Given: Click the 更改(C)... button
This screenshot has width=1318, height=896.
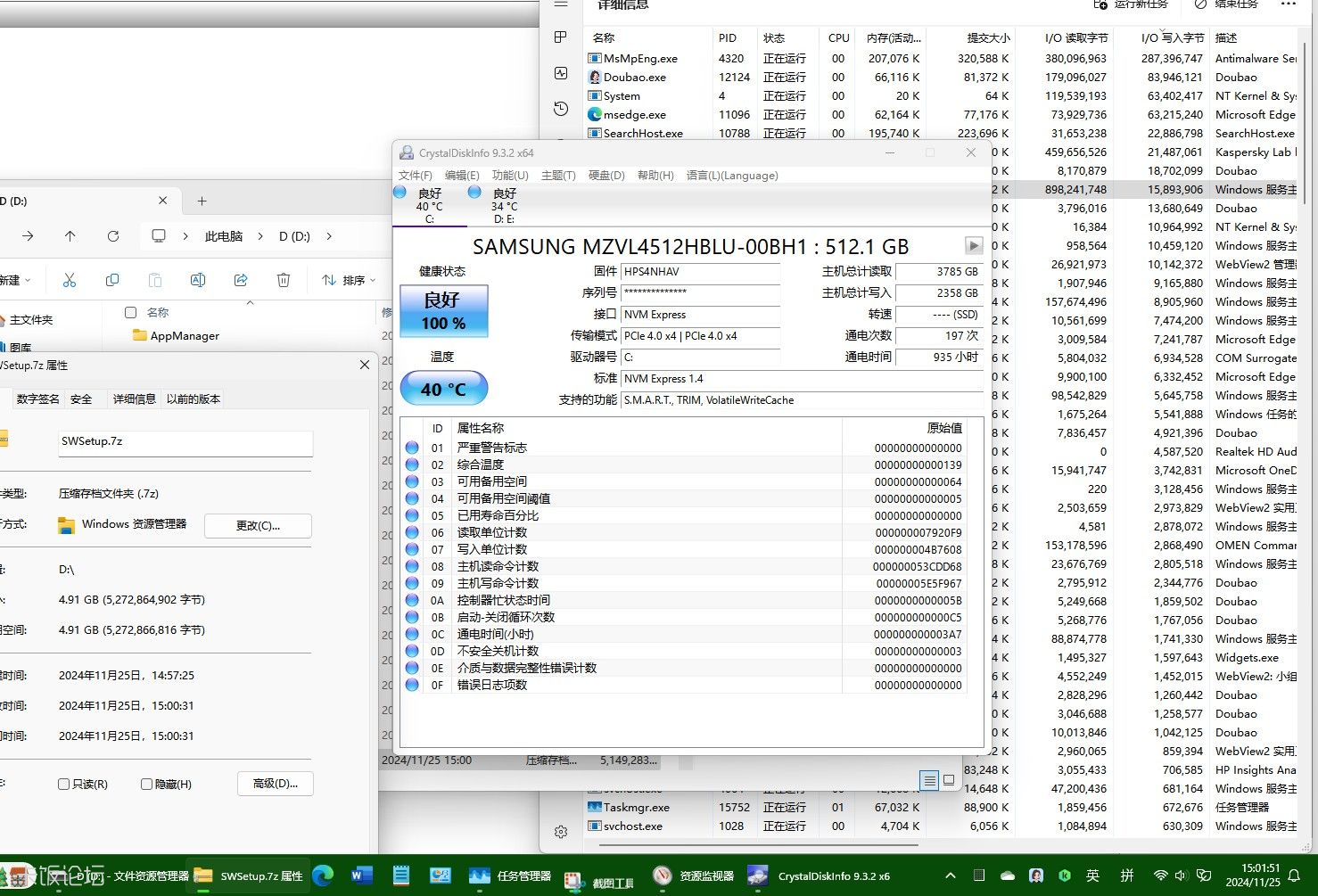Looking at the screenshot, I should coord(258,525).
